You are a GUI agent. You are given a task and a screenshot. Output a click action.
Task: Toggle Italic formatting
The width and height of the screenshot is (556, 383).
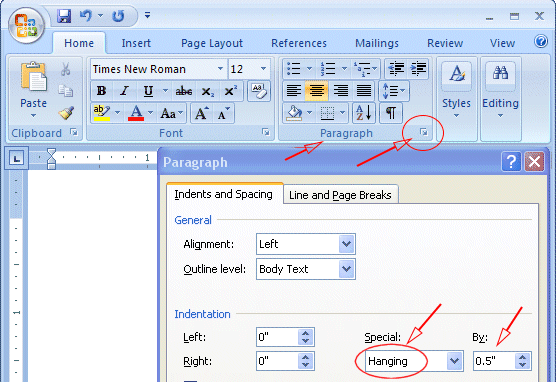coord(124,91)
